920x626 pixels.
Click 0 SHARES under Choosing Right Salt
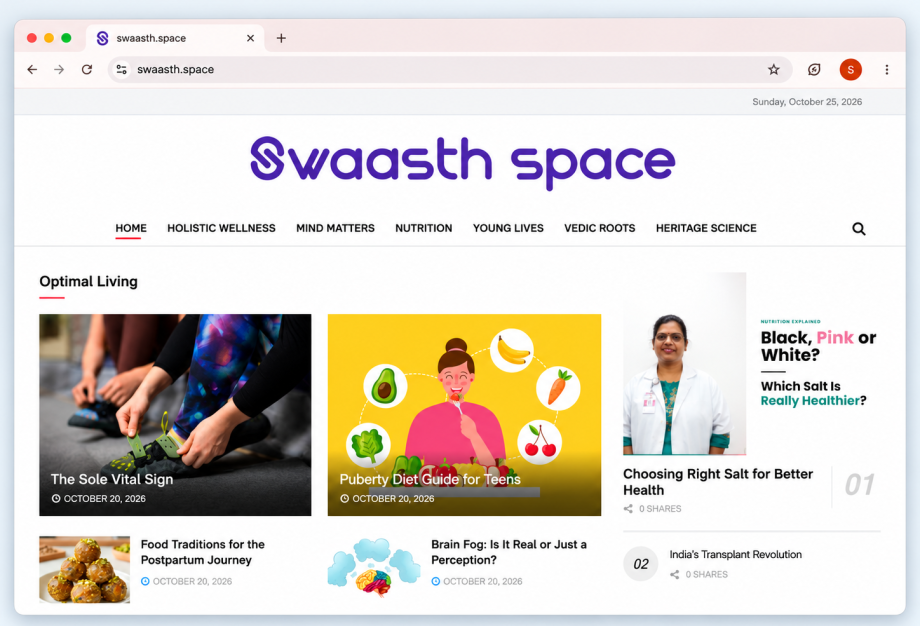click(660, 509)
